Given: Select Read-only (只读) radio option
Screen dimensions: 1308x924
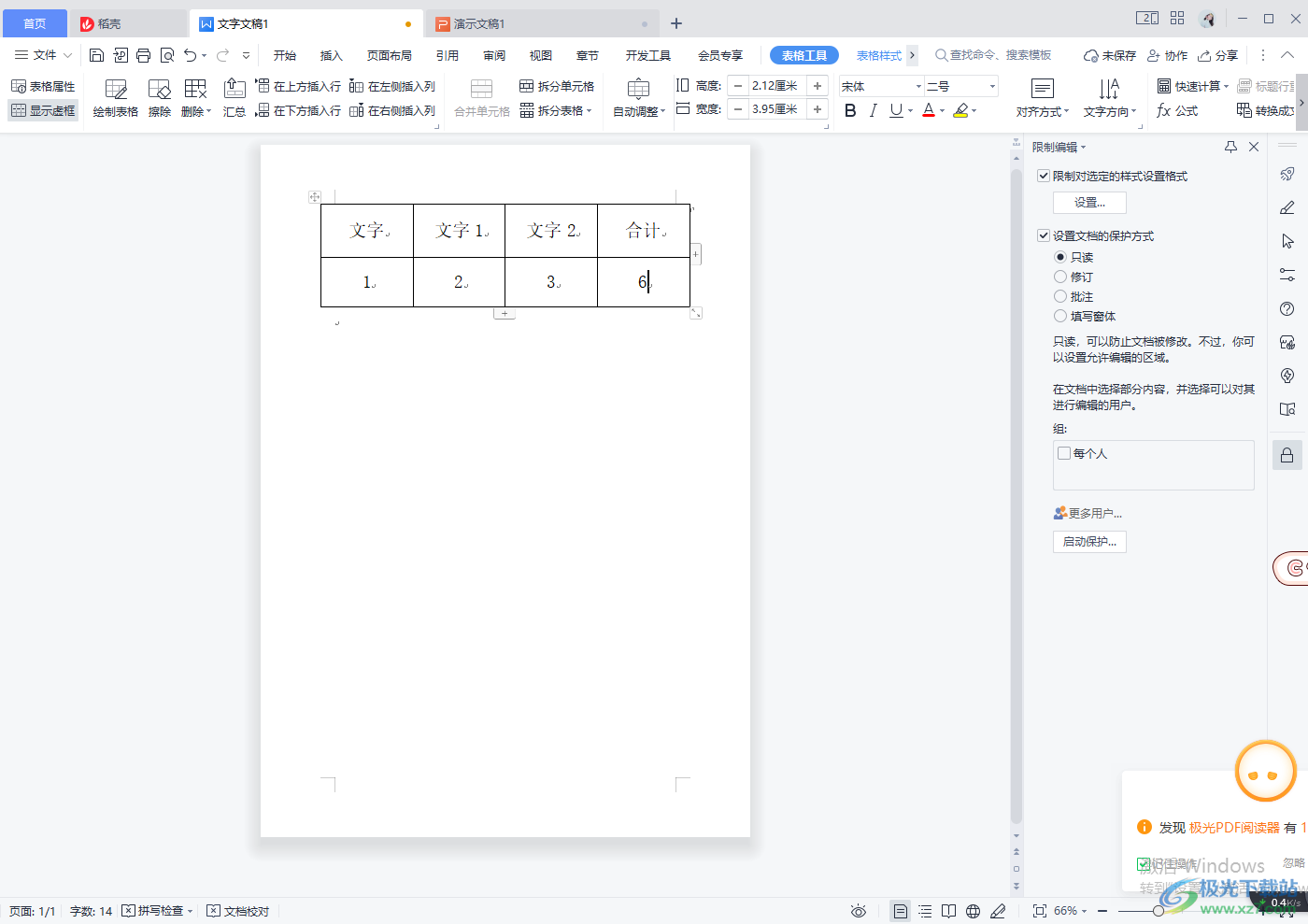Looking at the screenshot, I should tap(1060, 257).
